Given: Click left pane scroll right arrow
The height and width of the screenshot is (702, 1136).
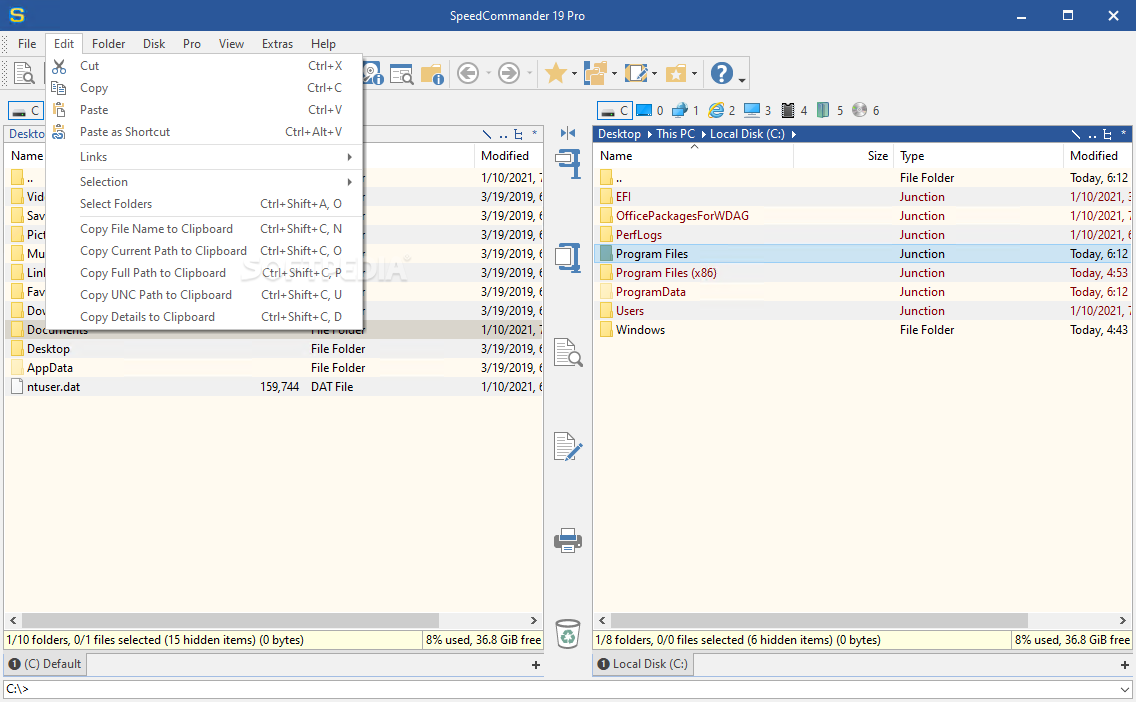Looking at the screenshot, I should click(x=533, y=621).
